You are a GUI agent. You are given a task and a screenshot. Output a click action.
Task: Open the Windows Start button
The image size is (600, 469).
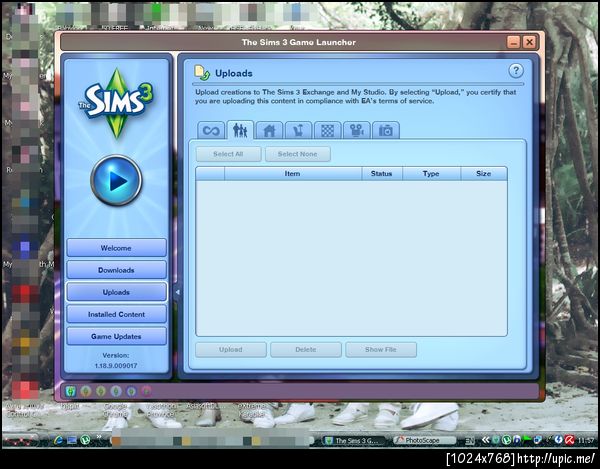21,440
